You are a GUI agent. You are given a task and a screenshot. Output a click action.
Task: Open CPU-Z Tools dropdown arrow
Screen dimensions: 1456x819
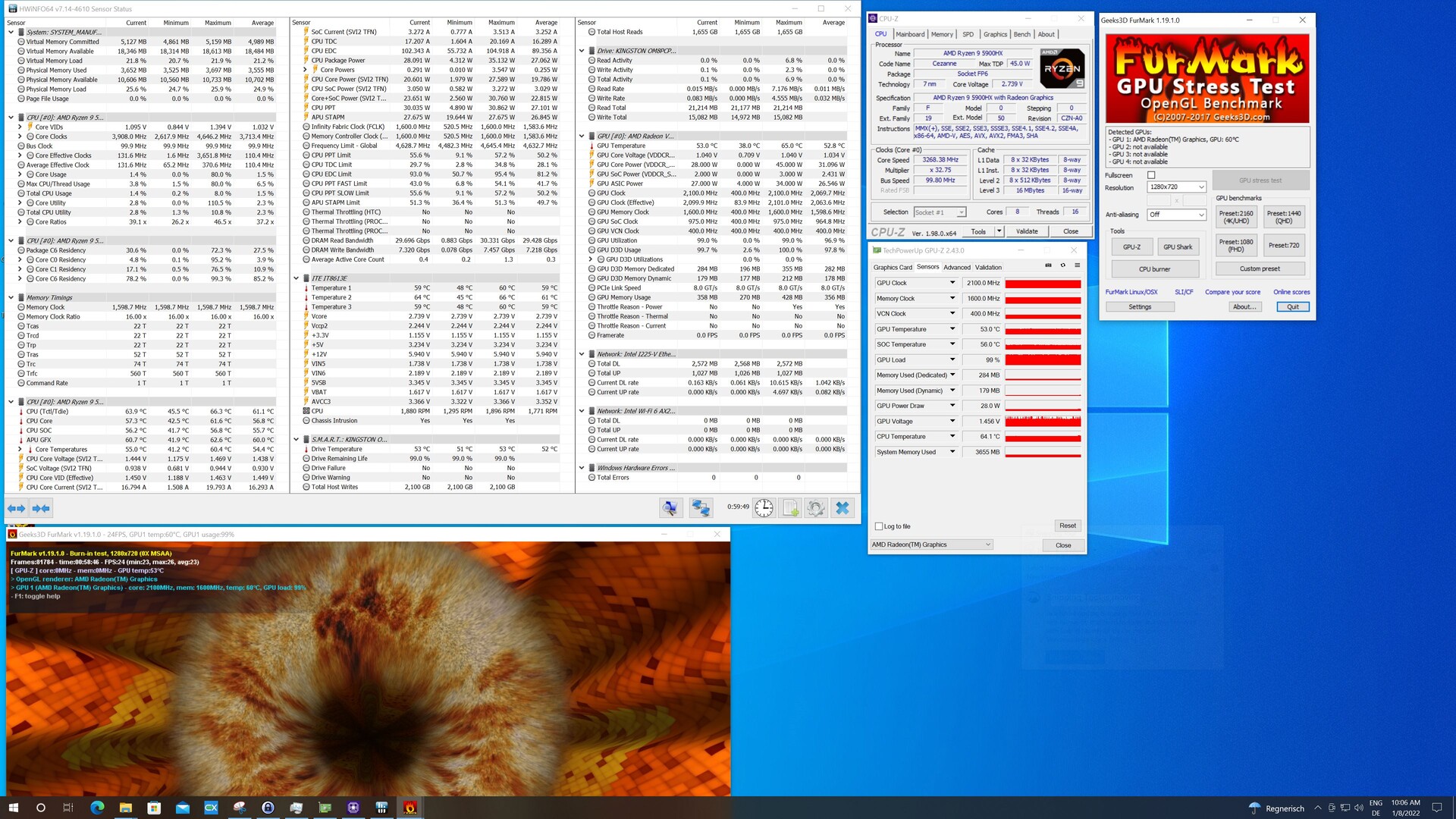(x=999, y=231)
